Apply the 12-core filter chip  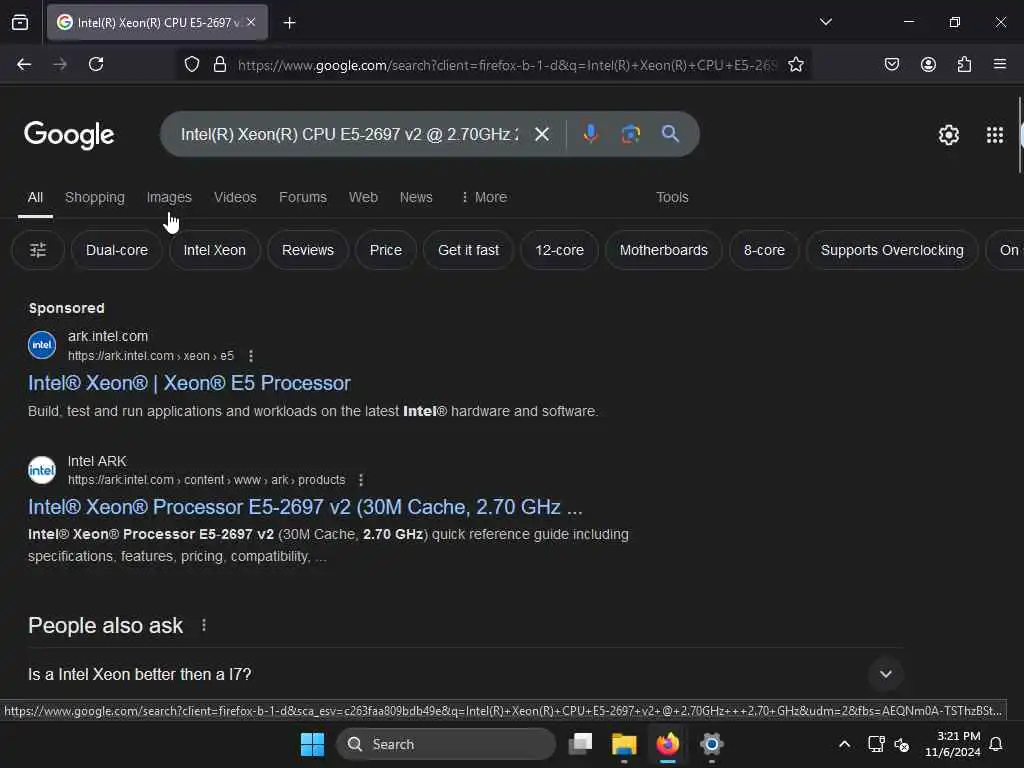[x=560, y=250]
